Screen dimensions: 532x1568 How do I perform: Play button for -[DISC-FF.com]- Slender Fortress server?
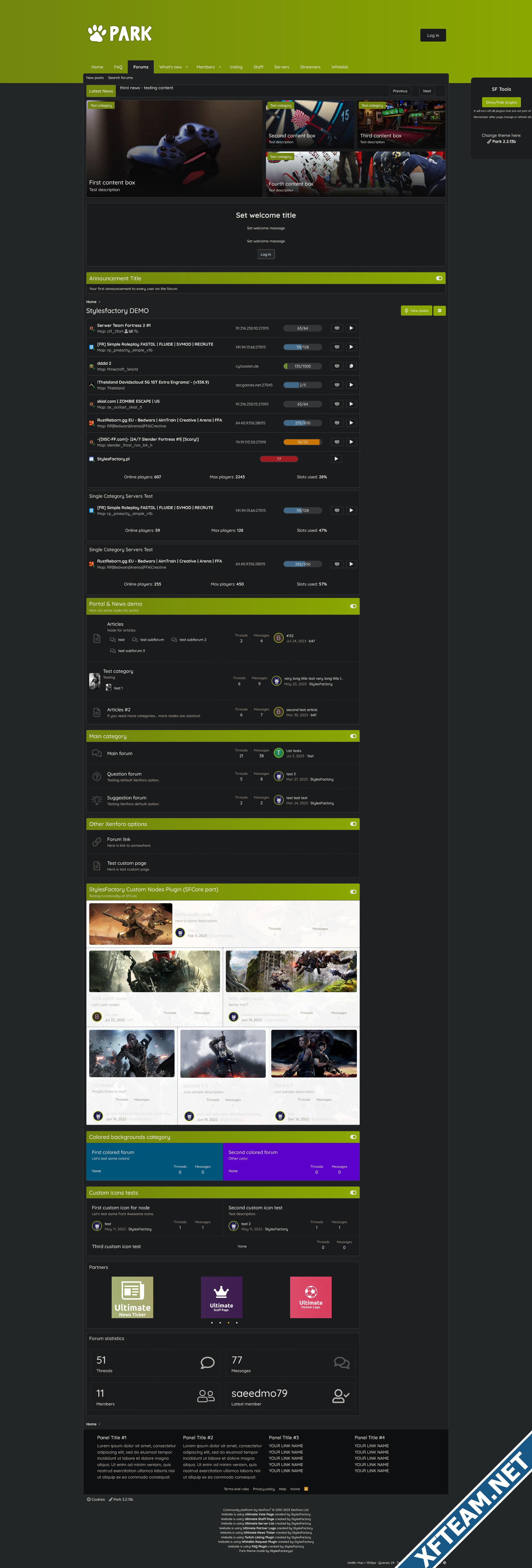pyautogui.click(x=351, y=442)
